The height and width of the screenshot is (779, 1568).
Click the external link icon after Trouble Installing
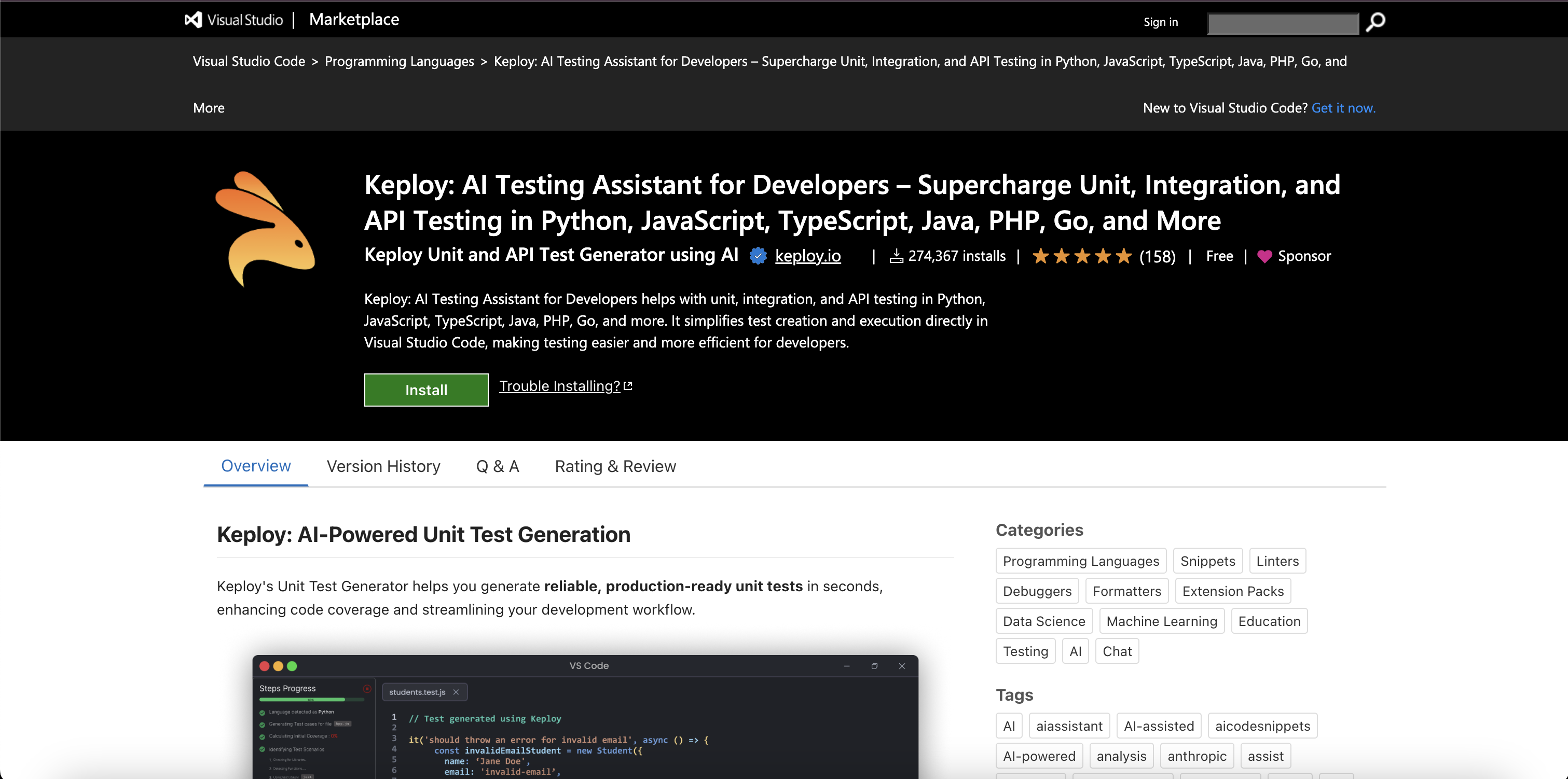[x=628, y=386]
